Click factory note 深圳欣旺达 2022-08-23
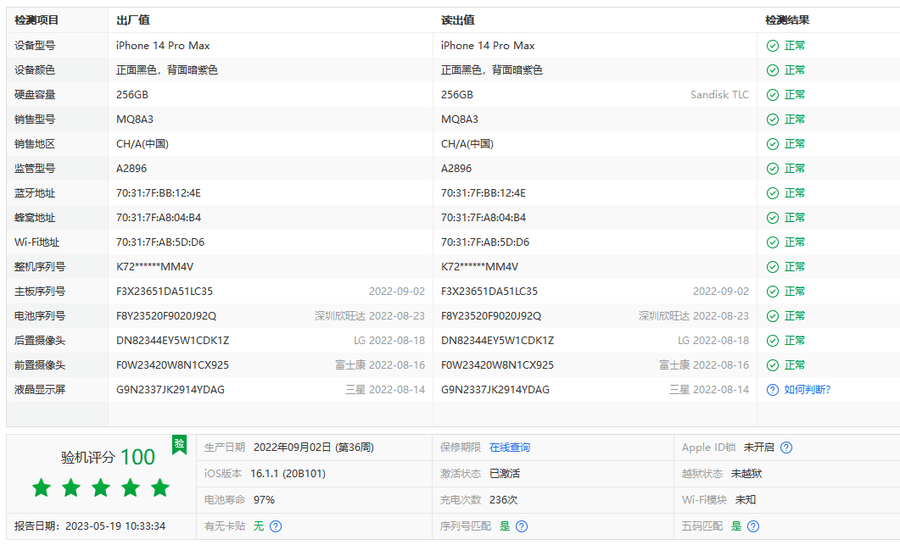 click(370, 316)
